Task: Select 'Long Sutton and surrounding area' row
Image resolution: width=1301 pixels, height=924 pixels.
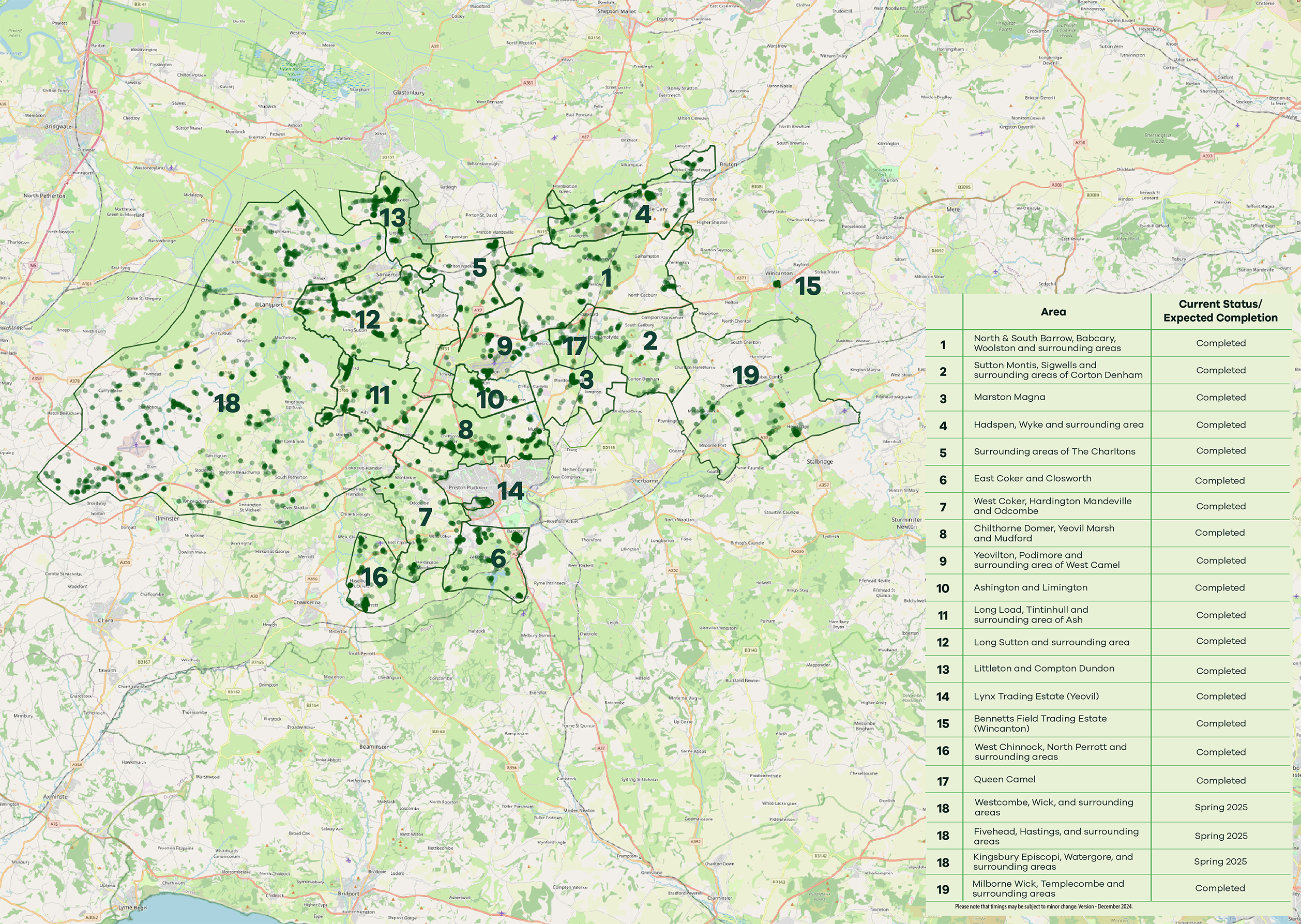Action: point(1108,642)
